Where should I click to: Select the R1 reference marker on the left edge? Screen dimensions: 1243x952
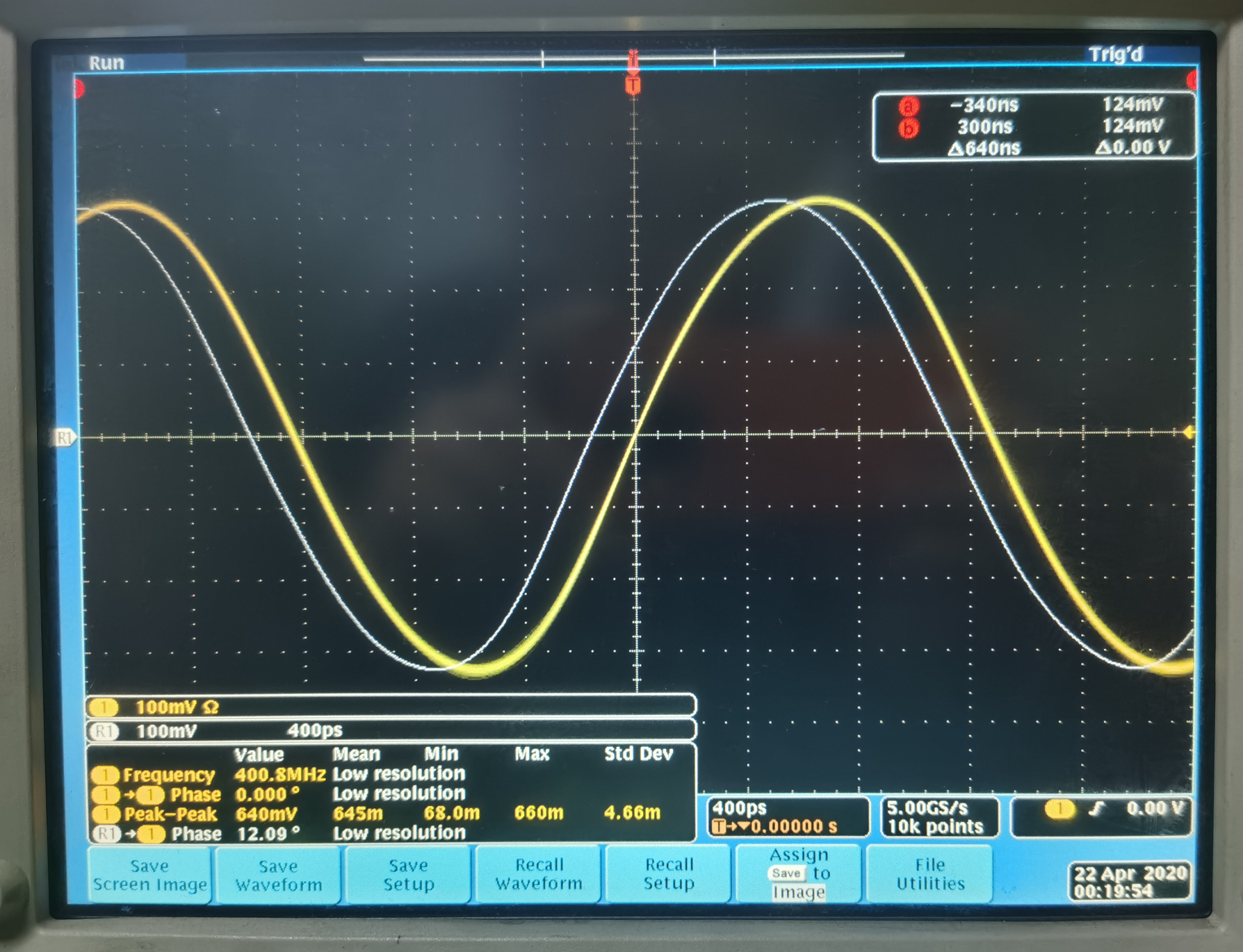(x=65, y=438)
